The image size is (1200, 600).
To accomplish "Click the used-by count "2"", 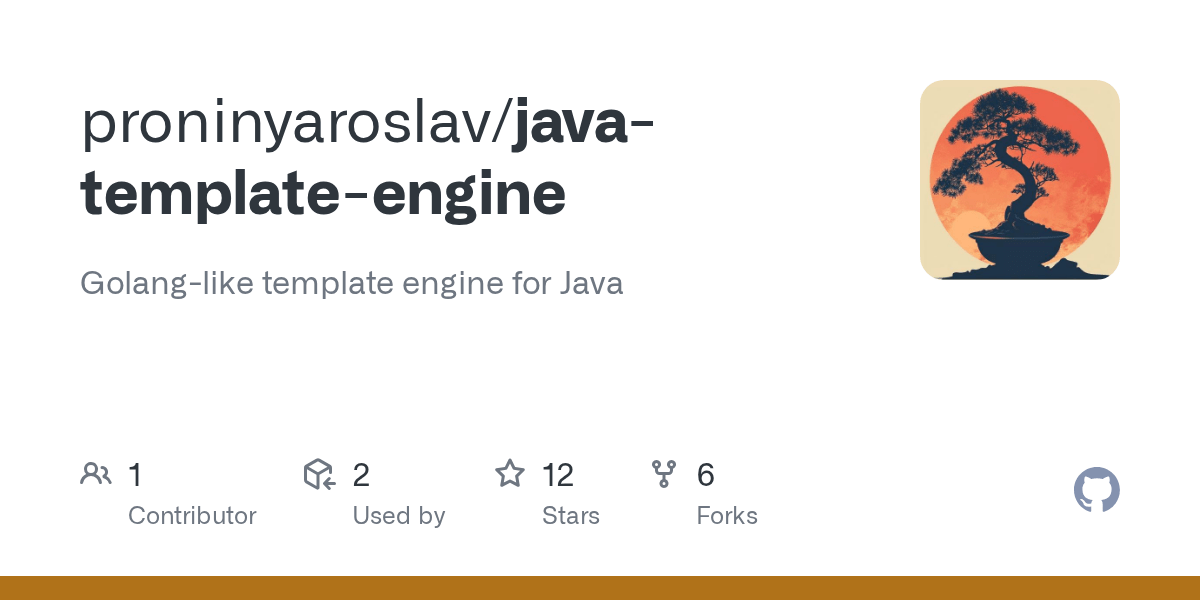I will point(361,475).
